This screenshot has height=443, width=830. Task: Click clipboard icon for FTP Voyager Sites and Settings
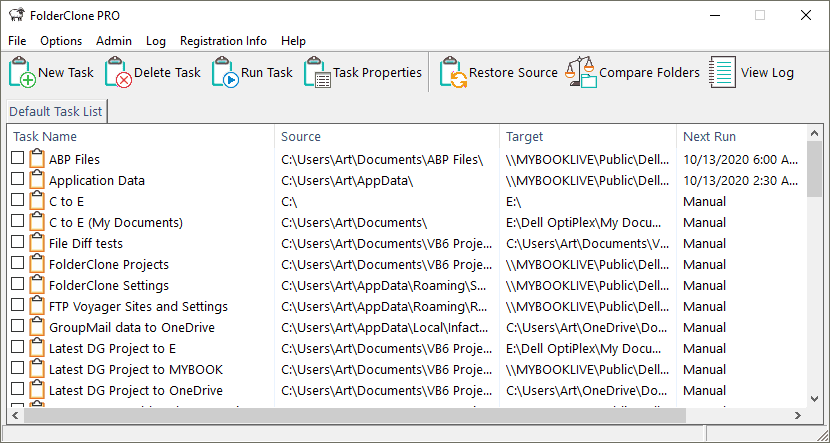(37, 306)
